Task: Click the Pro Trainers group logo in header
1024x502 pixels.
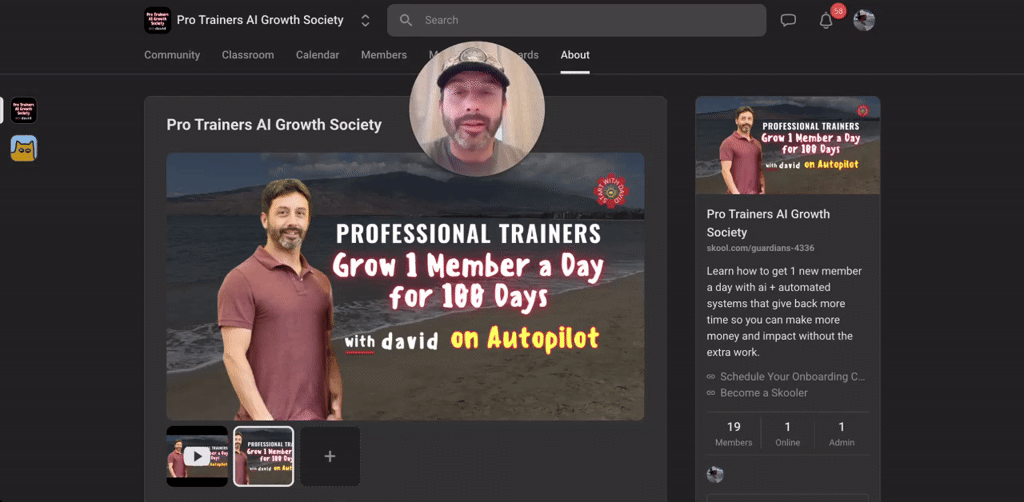Action: [157, 20]
